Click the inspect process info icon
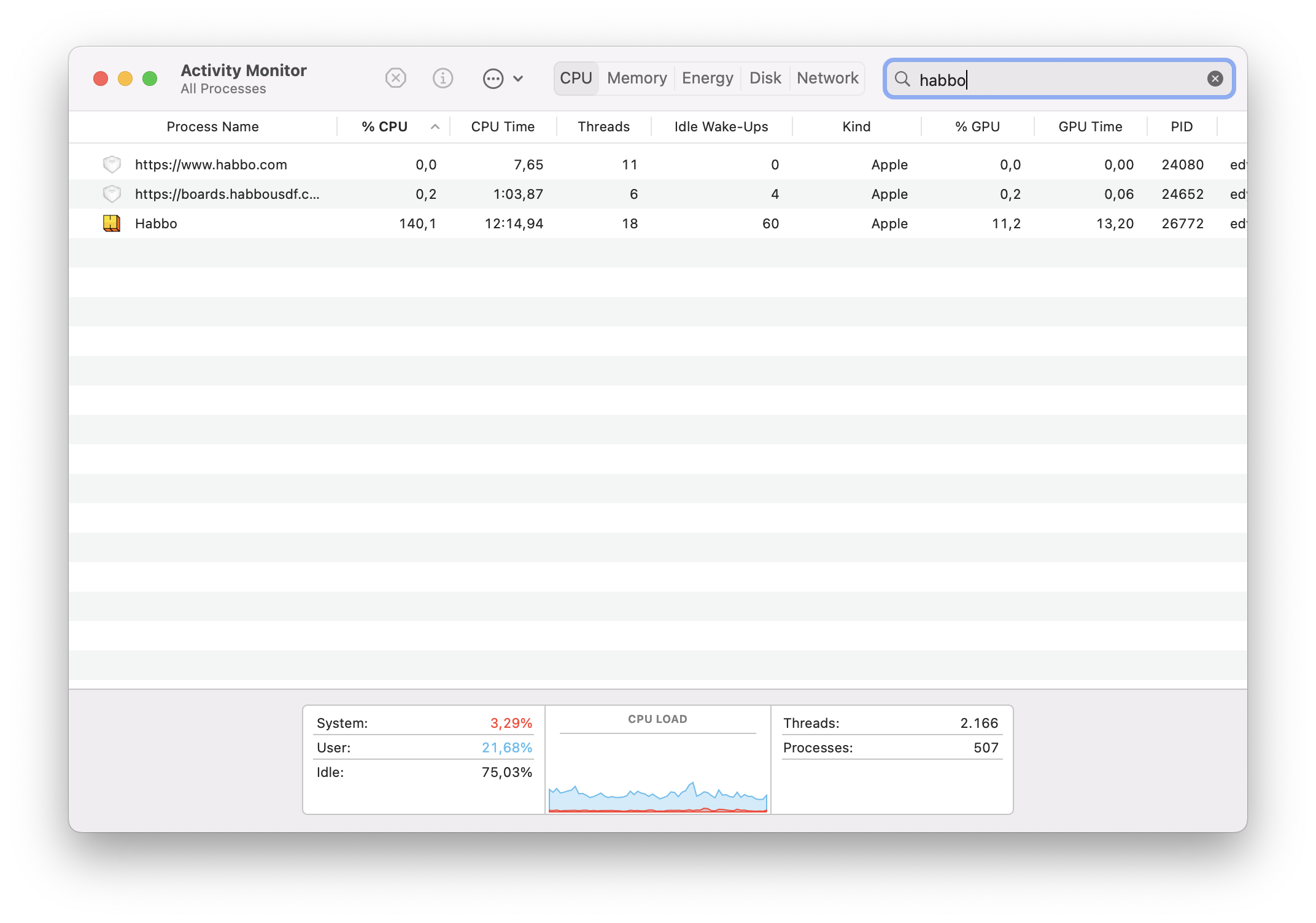Image resolution: width=1316 pixels, height=923 pixels. coord(440,78)
